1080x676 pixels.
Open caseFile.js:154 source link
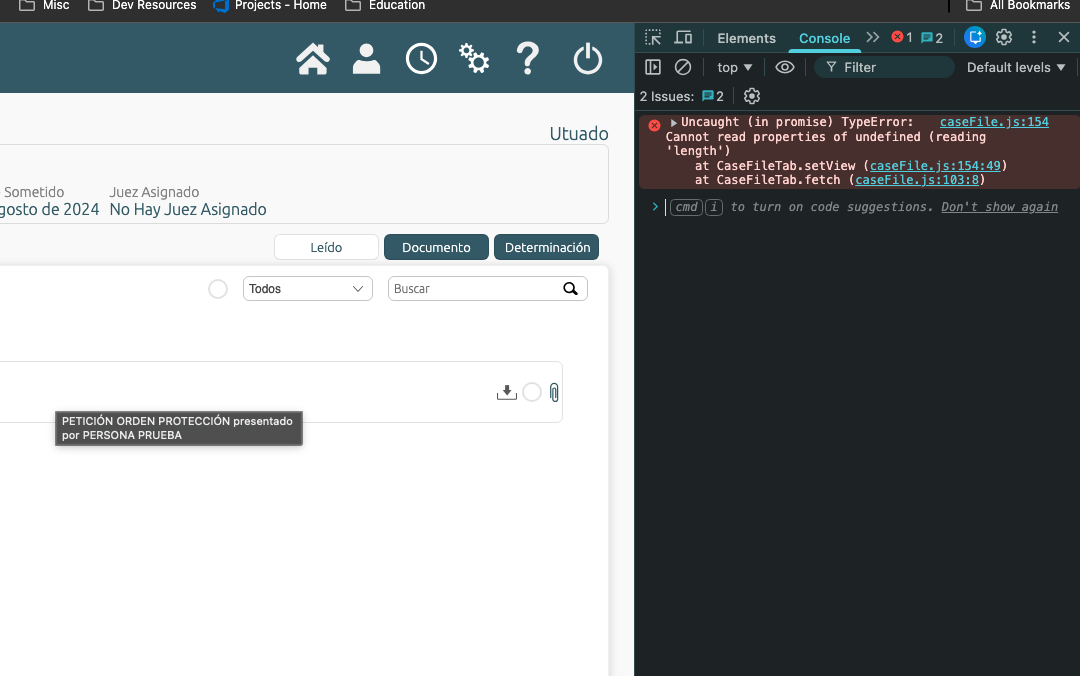coord(994,122)
